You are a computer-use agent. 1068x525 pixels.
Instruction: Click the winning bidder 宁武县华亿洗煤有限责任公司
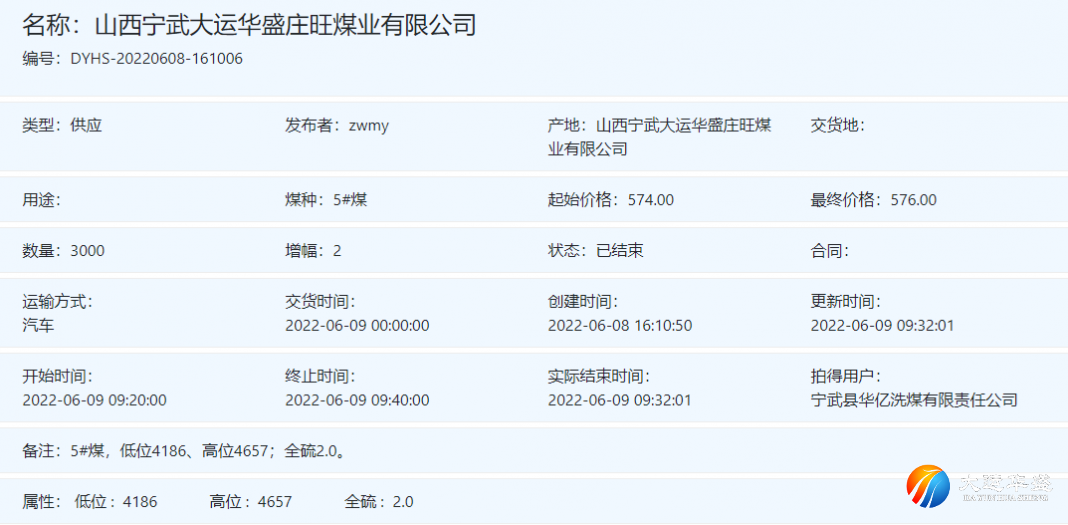coord(914,400)
